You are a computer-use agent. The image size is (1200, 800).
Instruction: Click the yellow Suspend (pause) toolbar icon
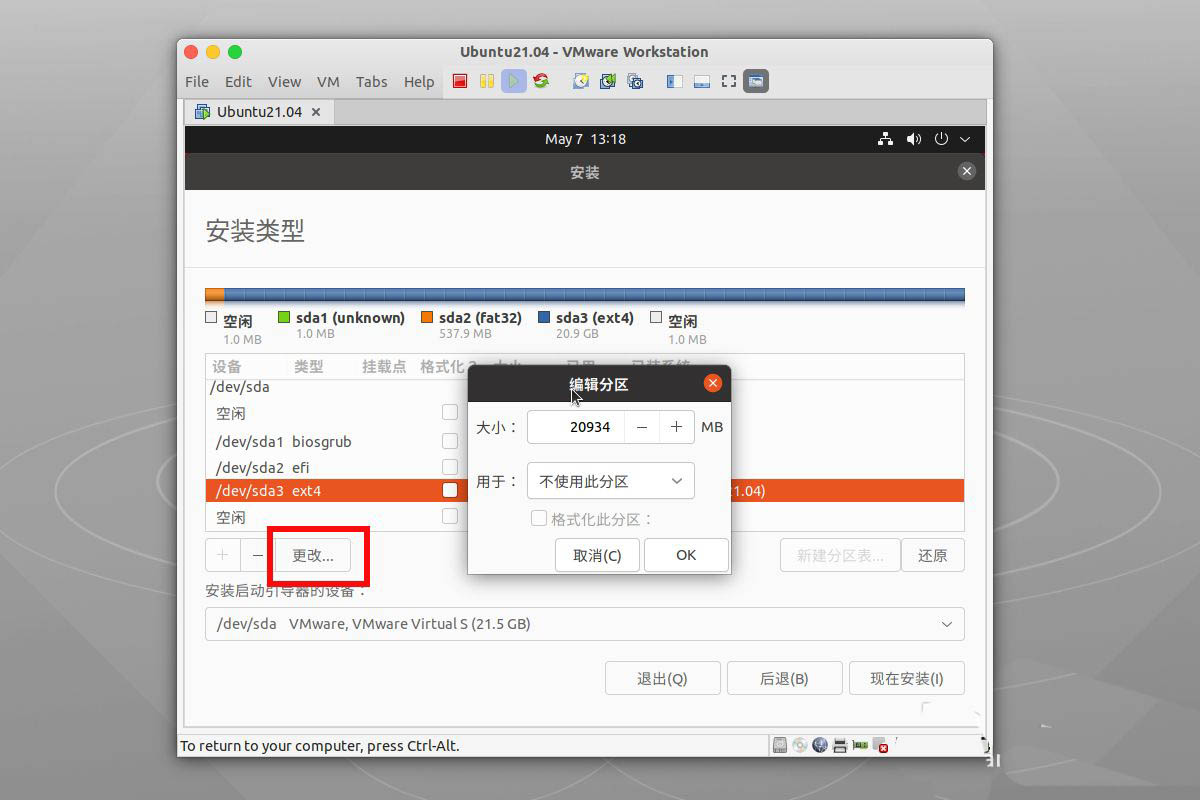point(487,81)
